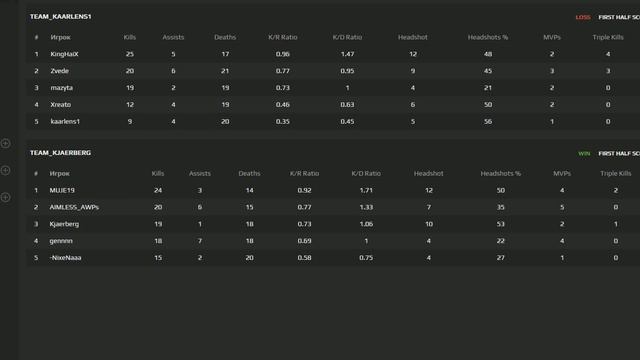Open player MUJE19's profile

(x=62, y=190)
